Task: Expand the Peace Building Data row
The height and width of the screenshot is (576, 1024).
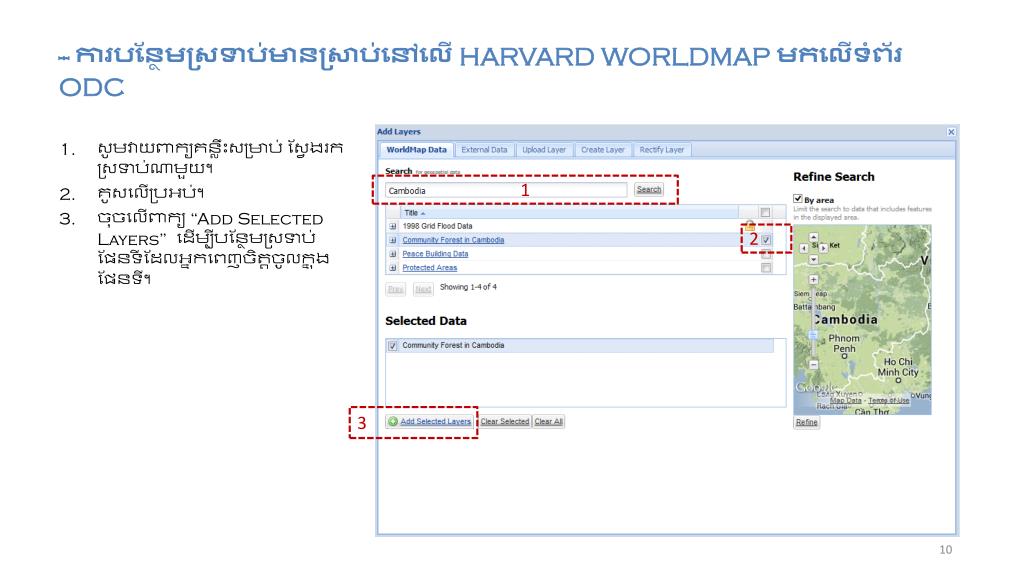Action: click(x=393, y=254)
